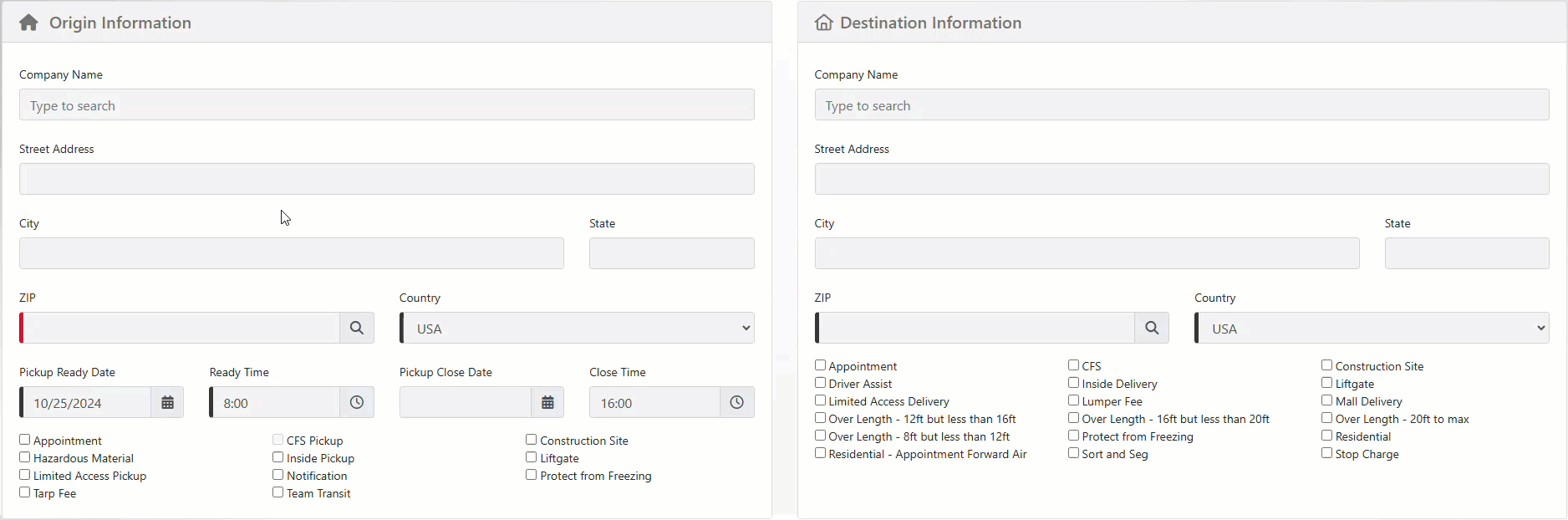
Task: Focus the origin ZIP input field
Action: 181,328
